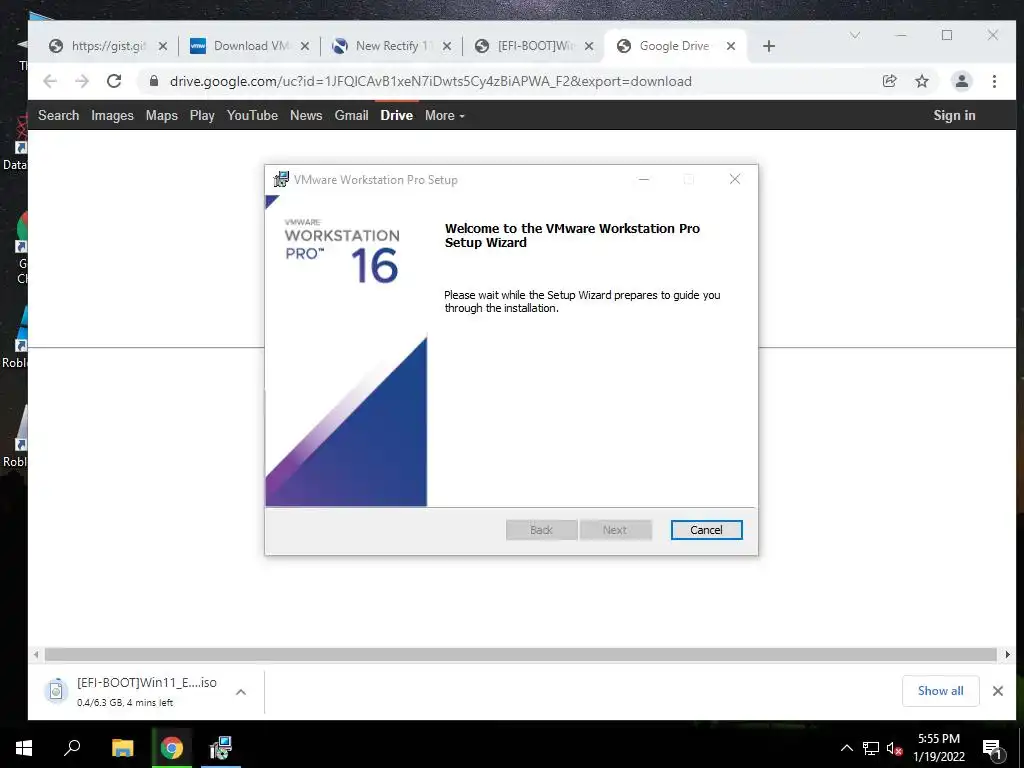Image resolution: width=1024 pixels, height=768 pixels.
Task: View site info lock icon
Action: point(153,81)
